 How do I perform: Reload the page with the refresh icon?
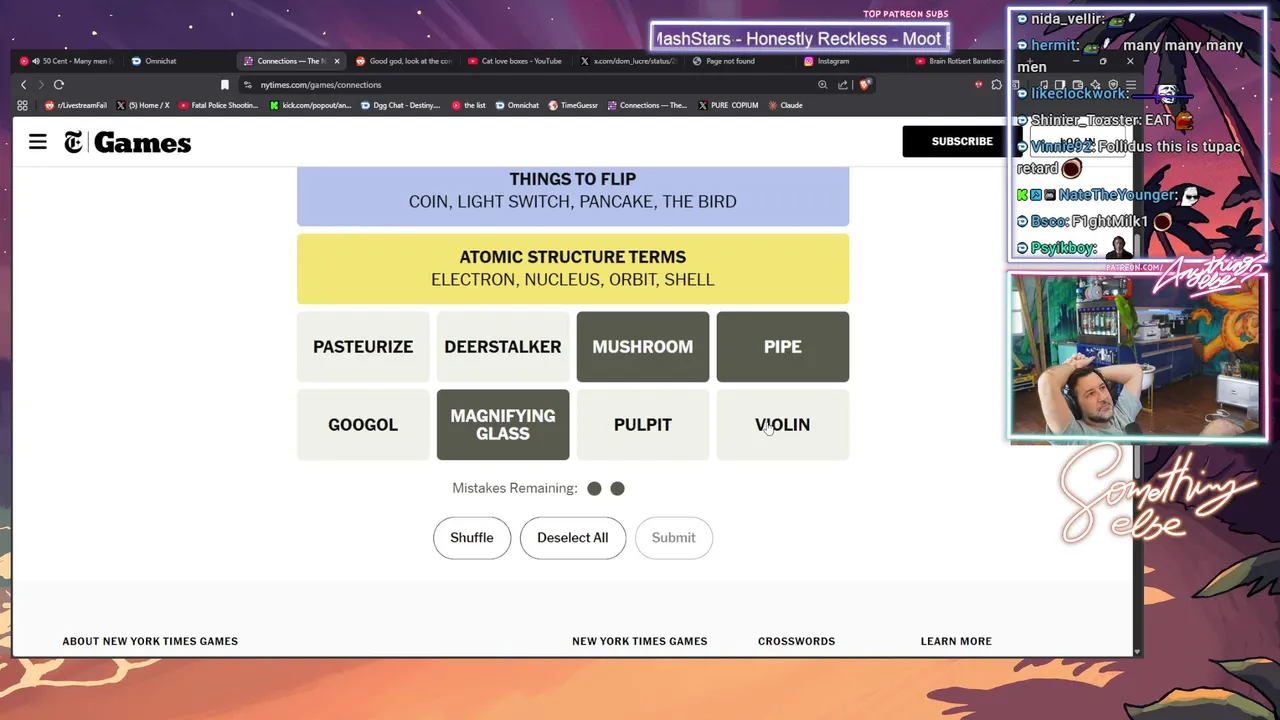pos(59,85)
